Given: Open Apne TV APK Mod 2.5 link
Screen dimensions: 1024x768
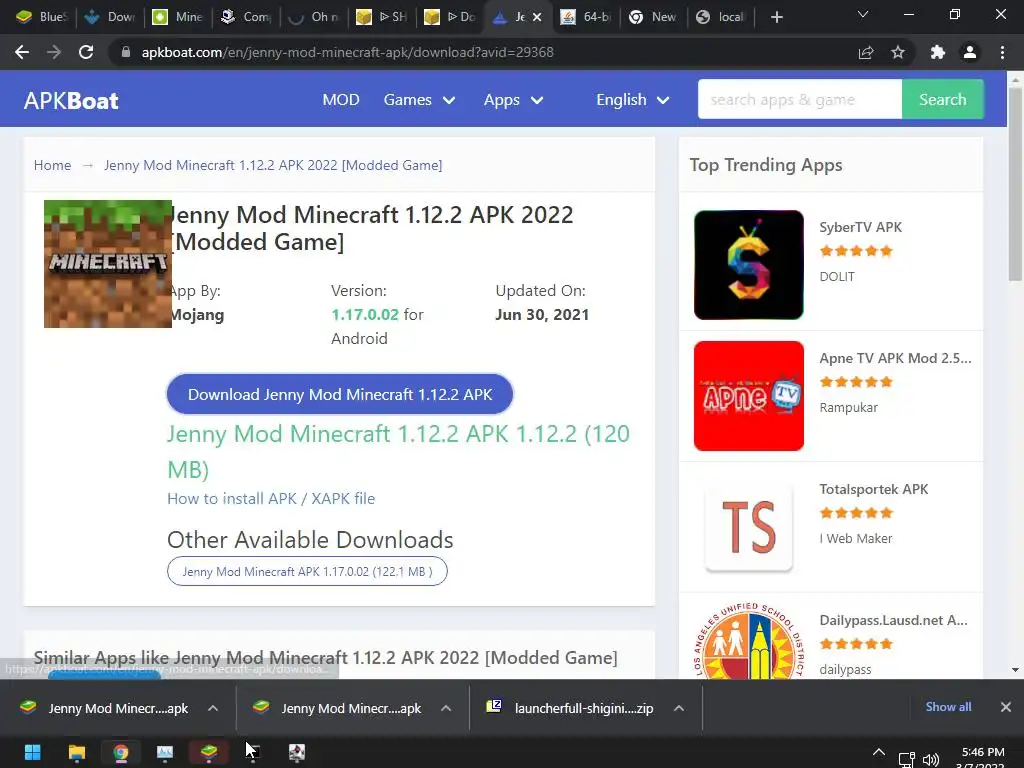Looking at the screenshot, I should point(895,358).
